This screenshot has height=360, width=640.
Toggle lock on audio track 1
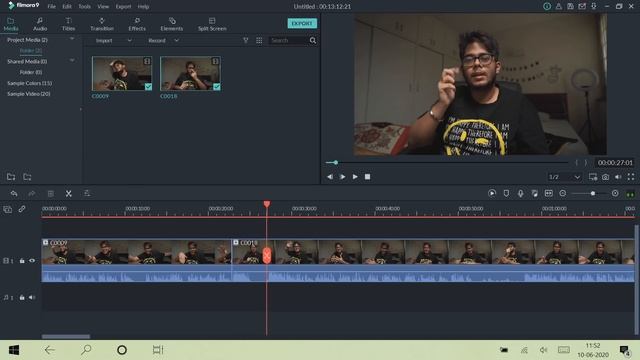pos(22,298)
